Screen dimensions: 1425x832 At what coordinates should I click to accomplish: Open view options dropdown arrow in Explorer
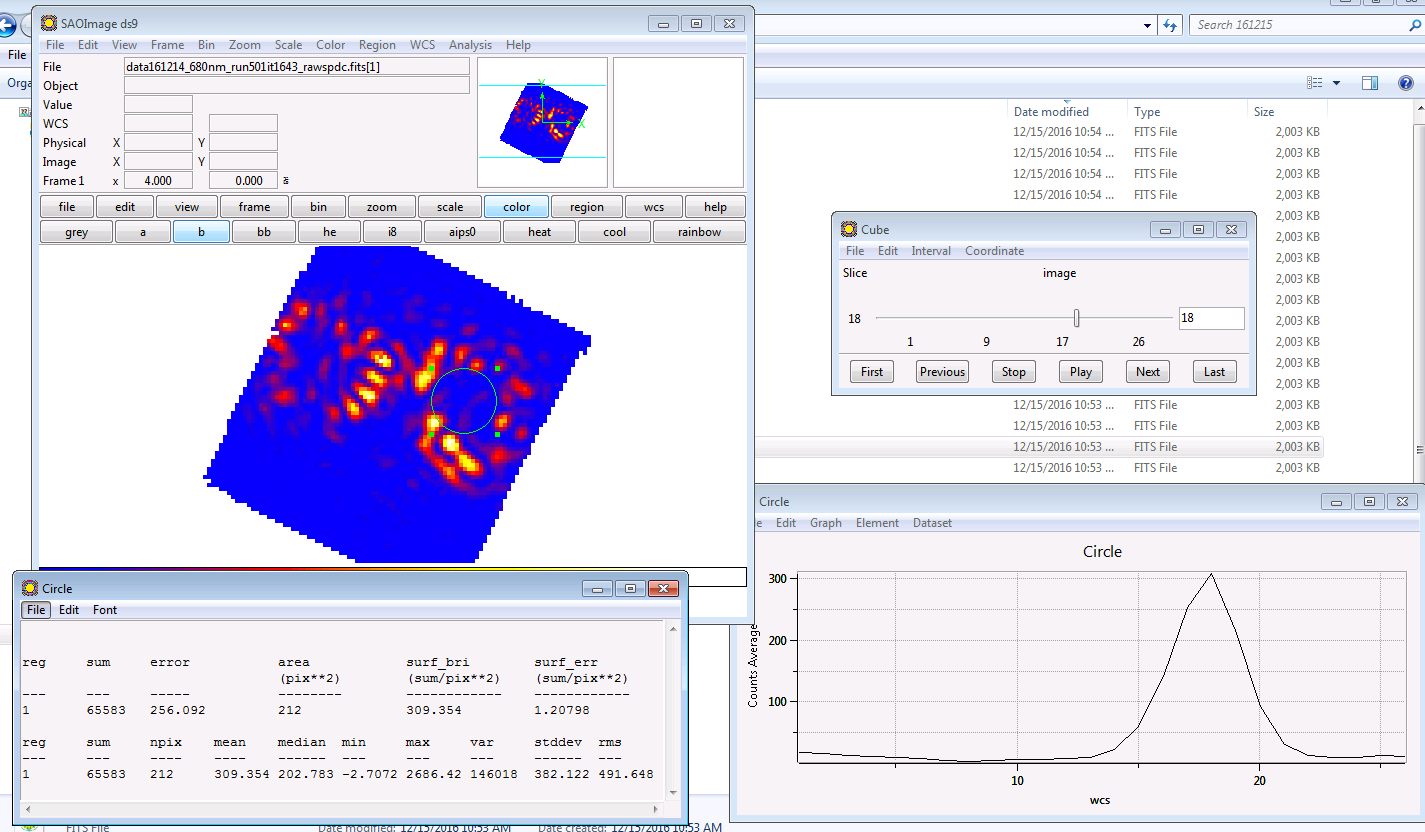(1336, 83)
